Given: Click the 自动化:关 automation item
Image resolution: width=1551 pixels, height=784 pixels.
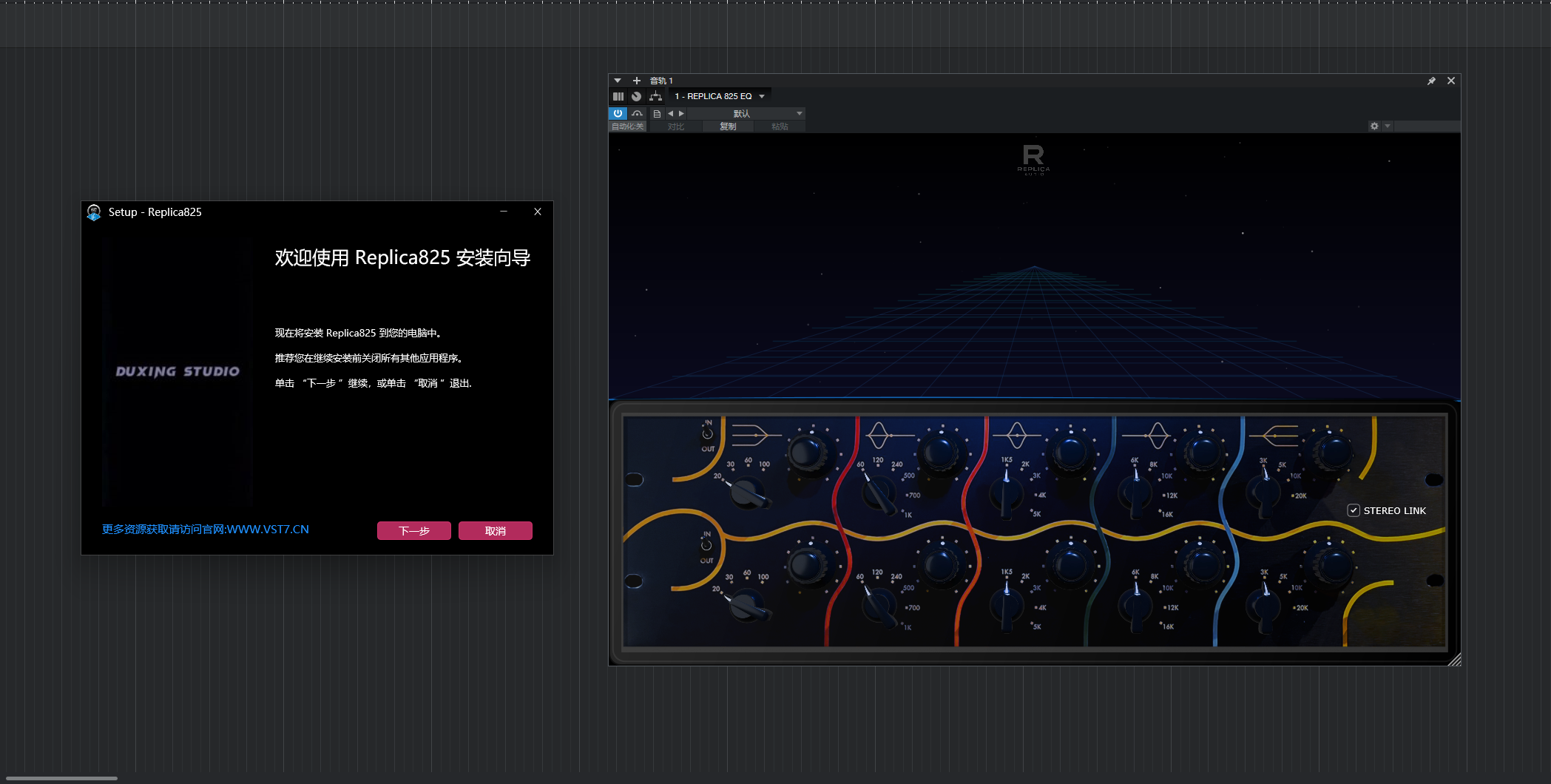Looking at the screenshot, I should (627, 126).
